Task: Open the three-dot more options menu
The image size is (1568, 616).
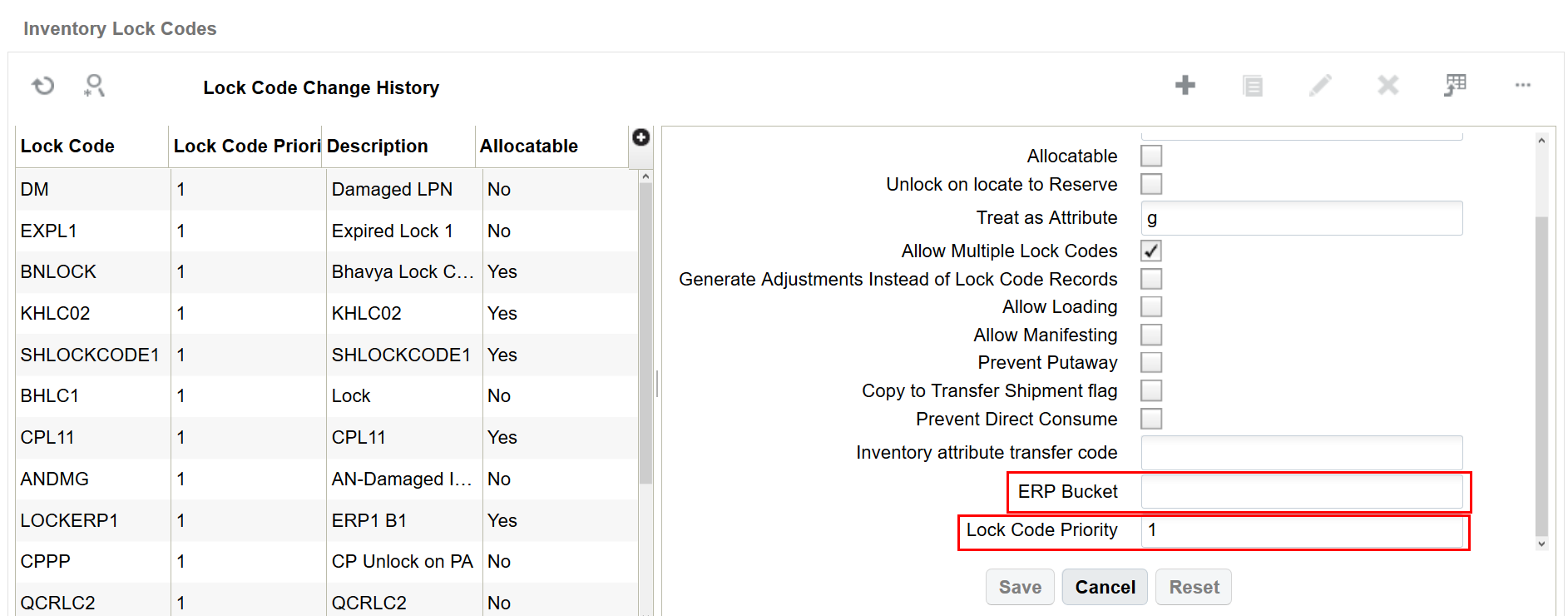Action: click(1522, 85)
